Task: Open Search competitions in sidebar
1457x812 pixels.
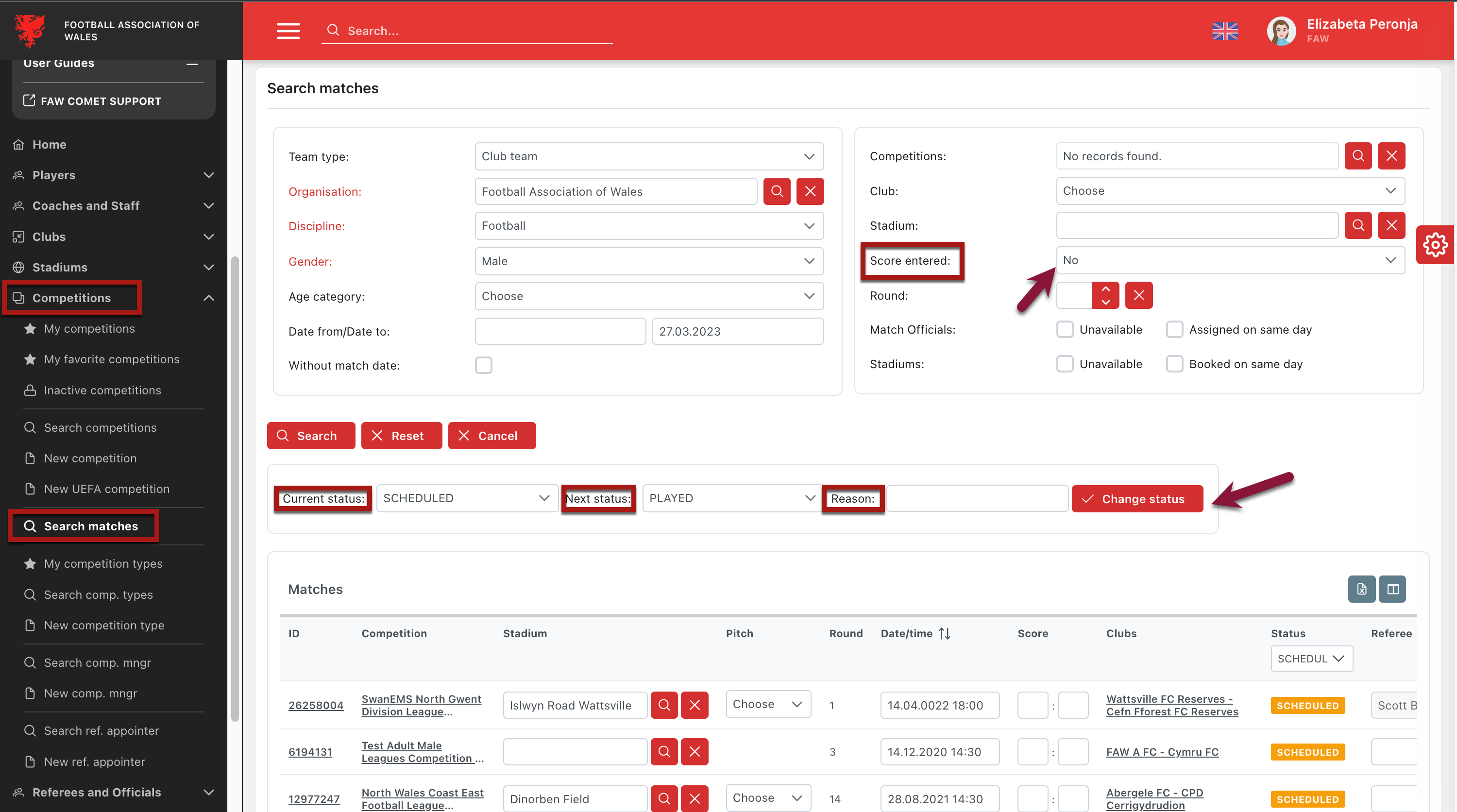Action: (100, 427)
